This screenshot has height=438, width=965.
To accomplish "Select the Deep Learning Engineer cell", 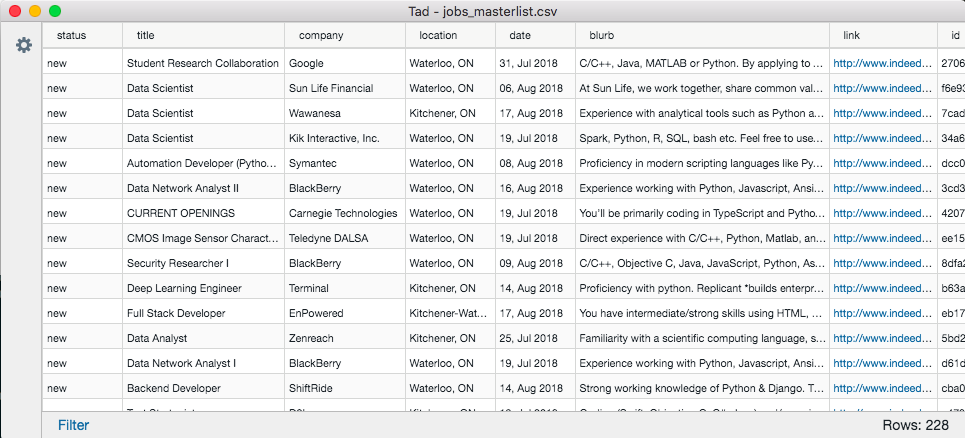I will (x=203, y=288).
